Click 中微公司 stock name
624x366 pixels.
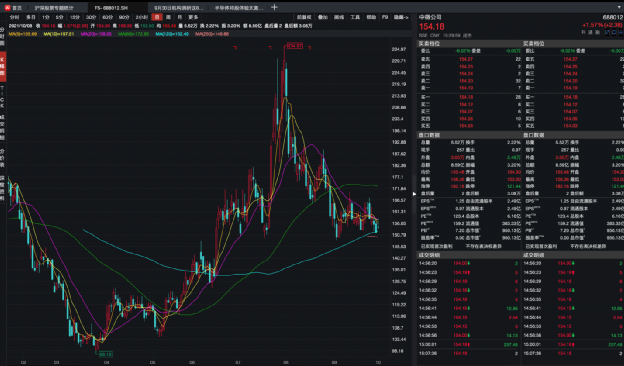[430, 17]
